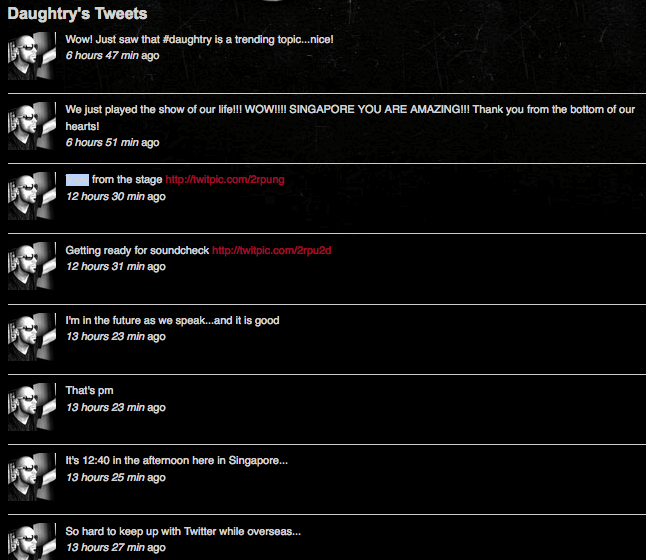This screenshot has height=560, width=646.
Task: Click the '13 hours 25 min ago' timestamp
Action: click(x=116, y=477)
